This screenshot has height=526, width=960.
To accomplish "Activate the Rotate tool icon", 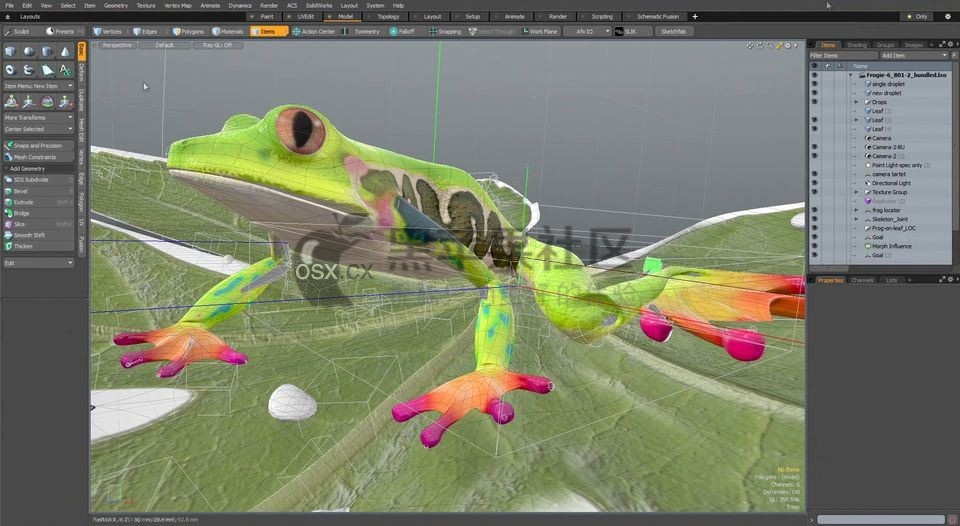I will click(x=47, y=102).
